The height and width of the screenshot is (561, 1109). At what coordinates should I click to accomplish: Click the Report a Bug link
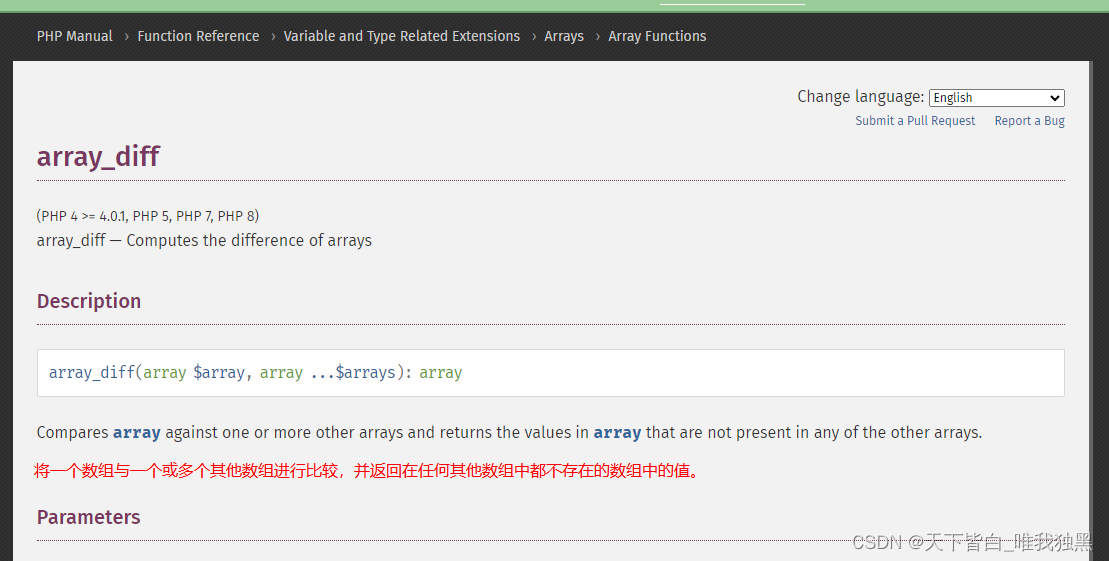[x=1029, y=121]
